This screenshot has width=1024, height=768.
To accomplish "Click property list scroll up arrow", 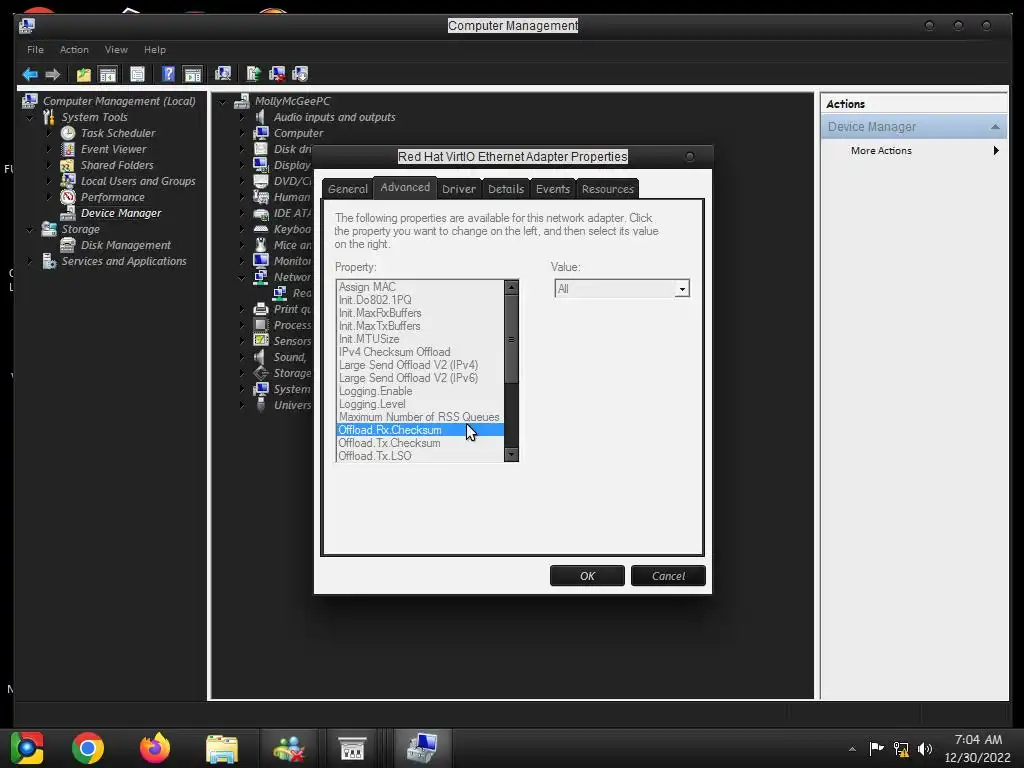I will click(x=511, y=287).
